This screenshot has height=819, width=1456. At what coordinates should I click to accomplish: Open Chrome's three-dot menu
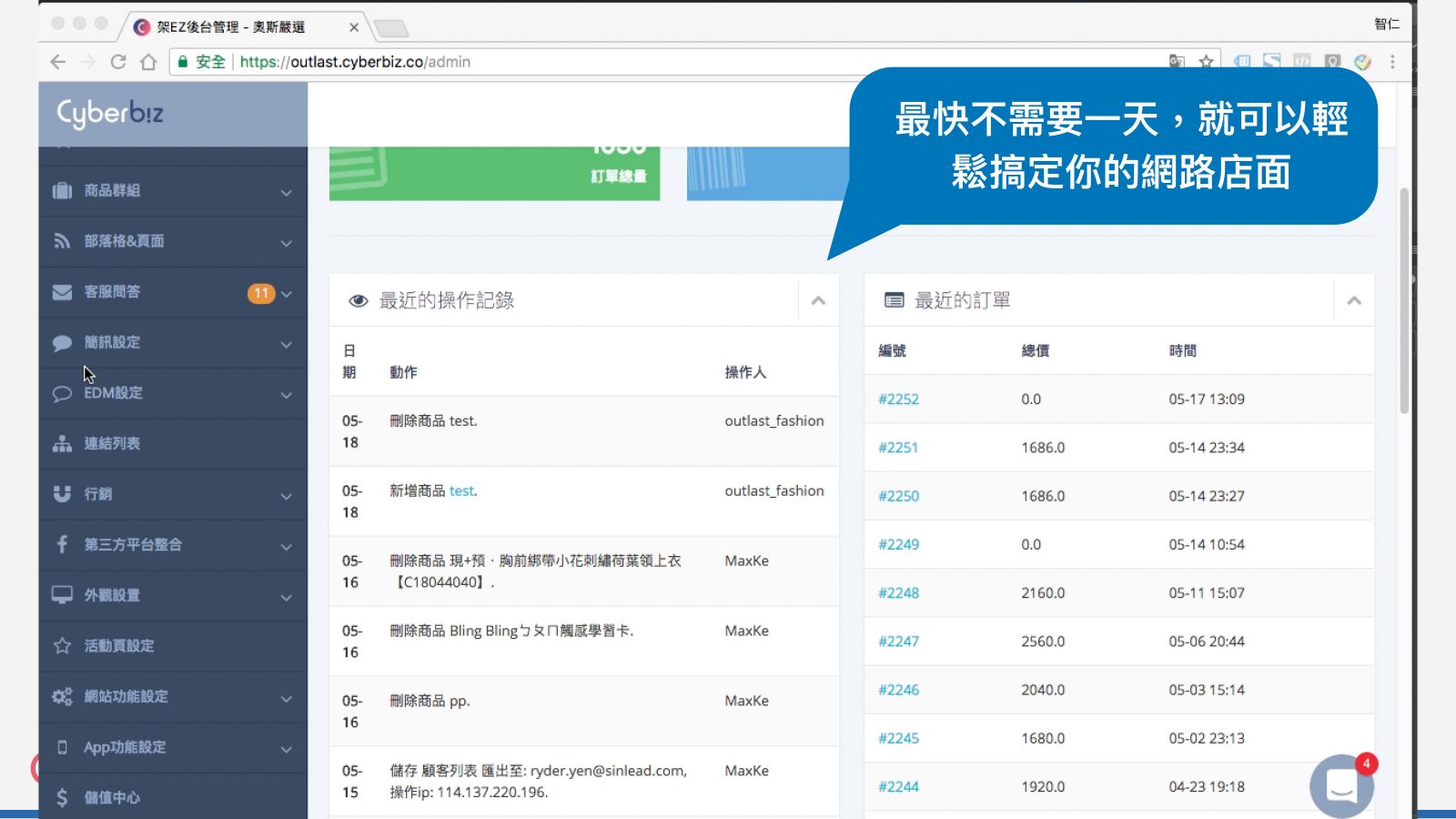click(x=1391, y=62)
